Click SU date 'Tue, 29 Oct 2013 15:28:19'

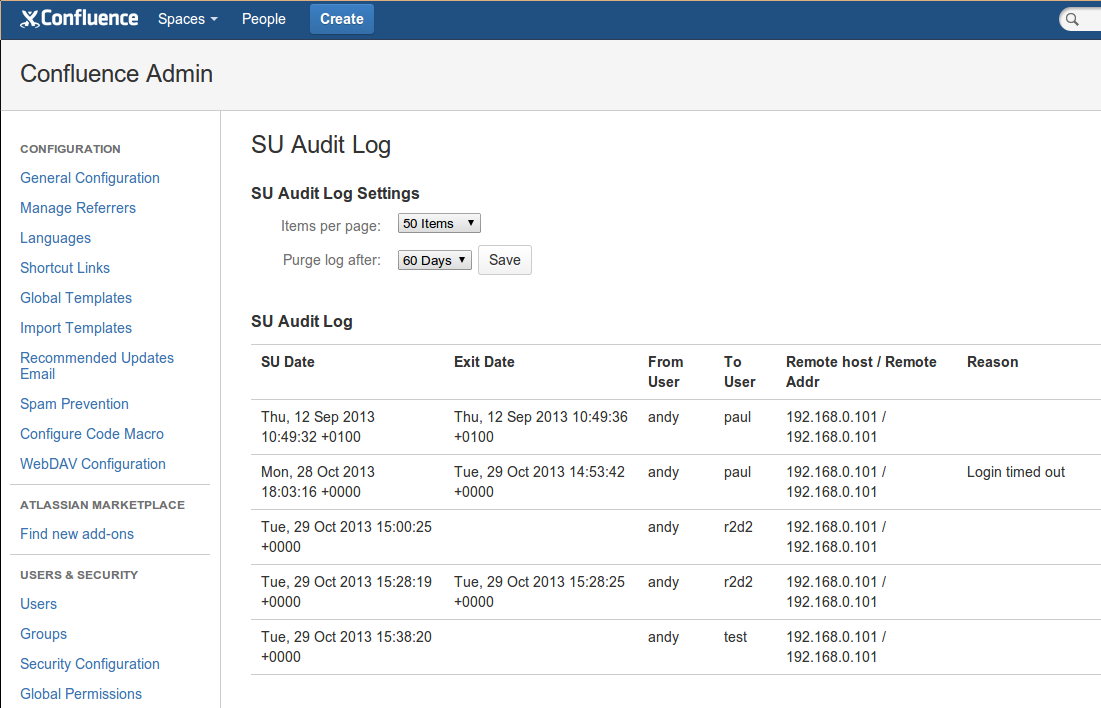346,591
